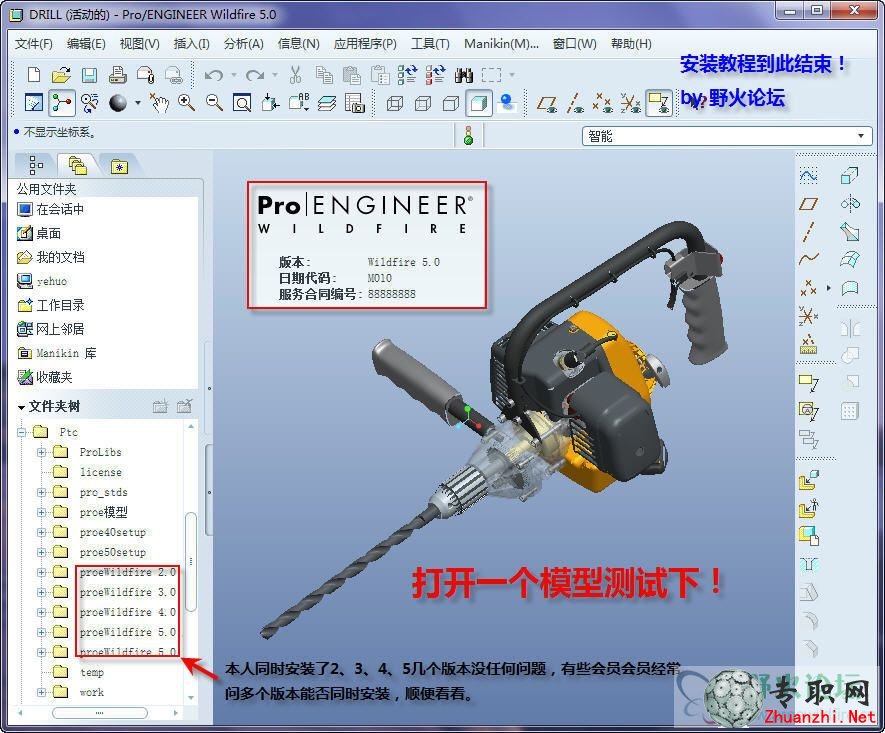Click the Copy icon

coord(323,74)
